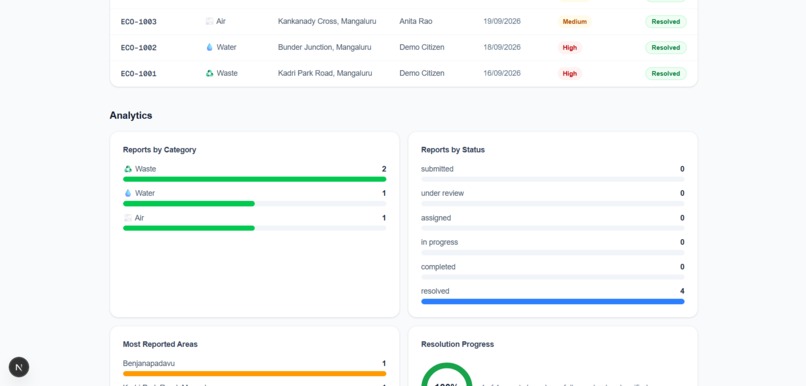Select Kankanady Cross, Mangaluru location
The image size is (806, 386).
(327, 21)
